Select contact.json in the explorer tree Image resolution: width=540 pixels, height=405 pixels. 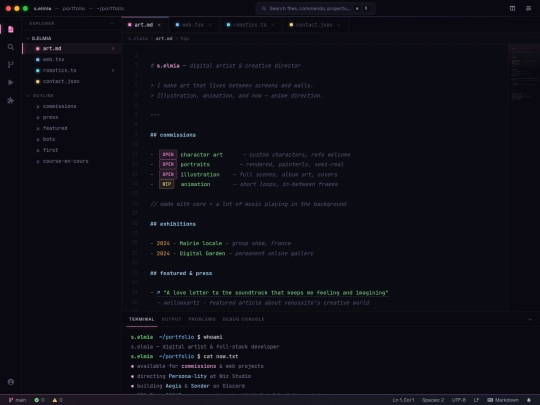[72, 81]
